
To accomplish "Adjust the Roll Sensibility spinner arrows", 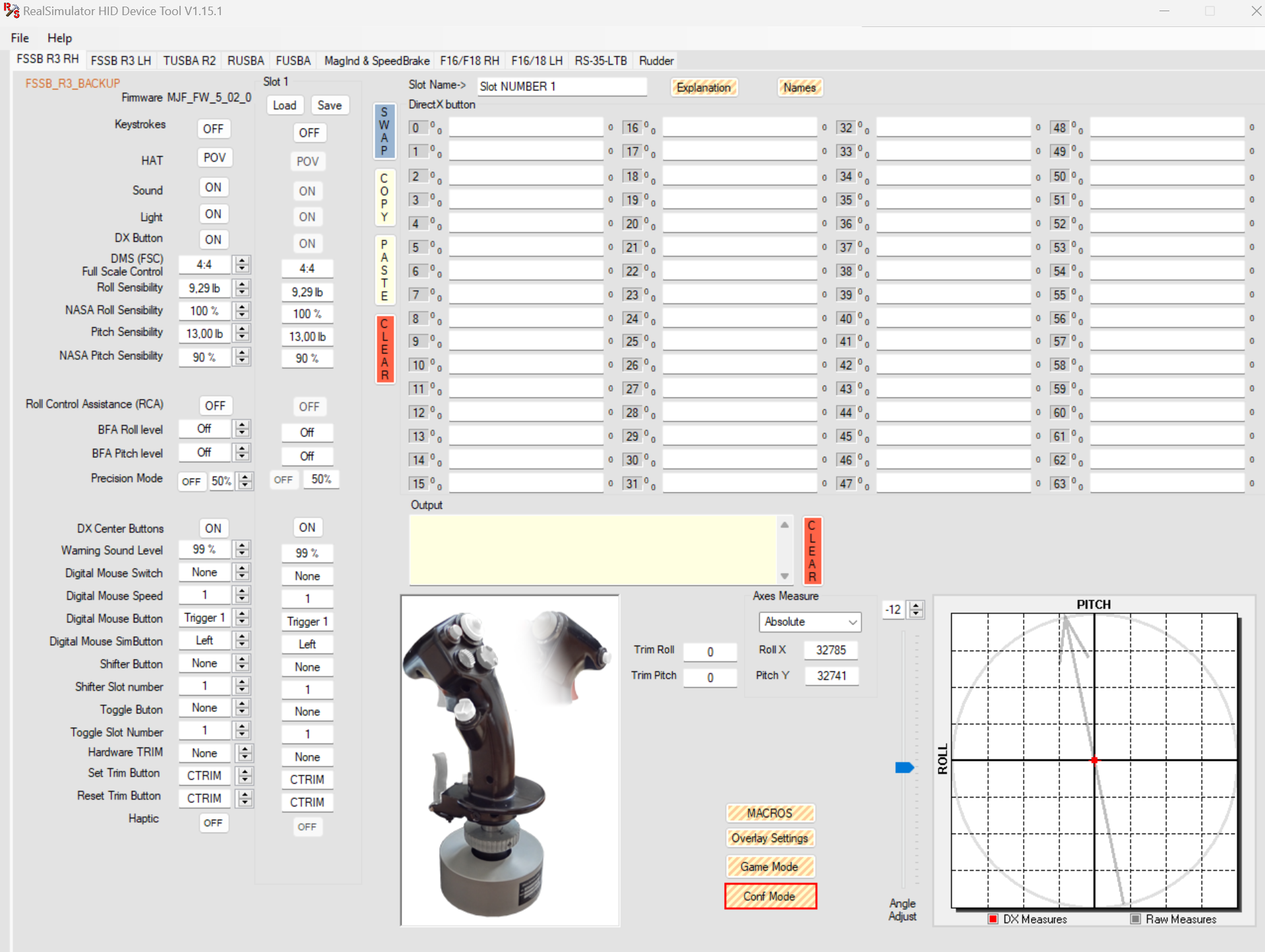I will coord(242,288).
